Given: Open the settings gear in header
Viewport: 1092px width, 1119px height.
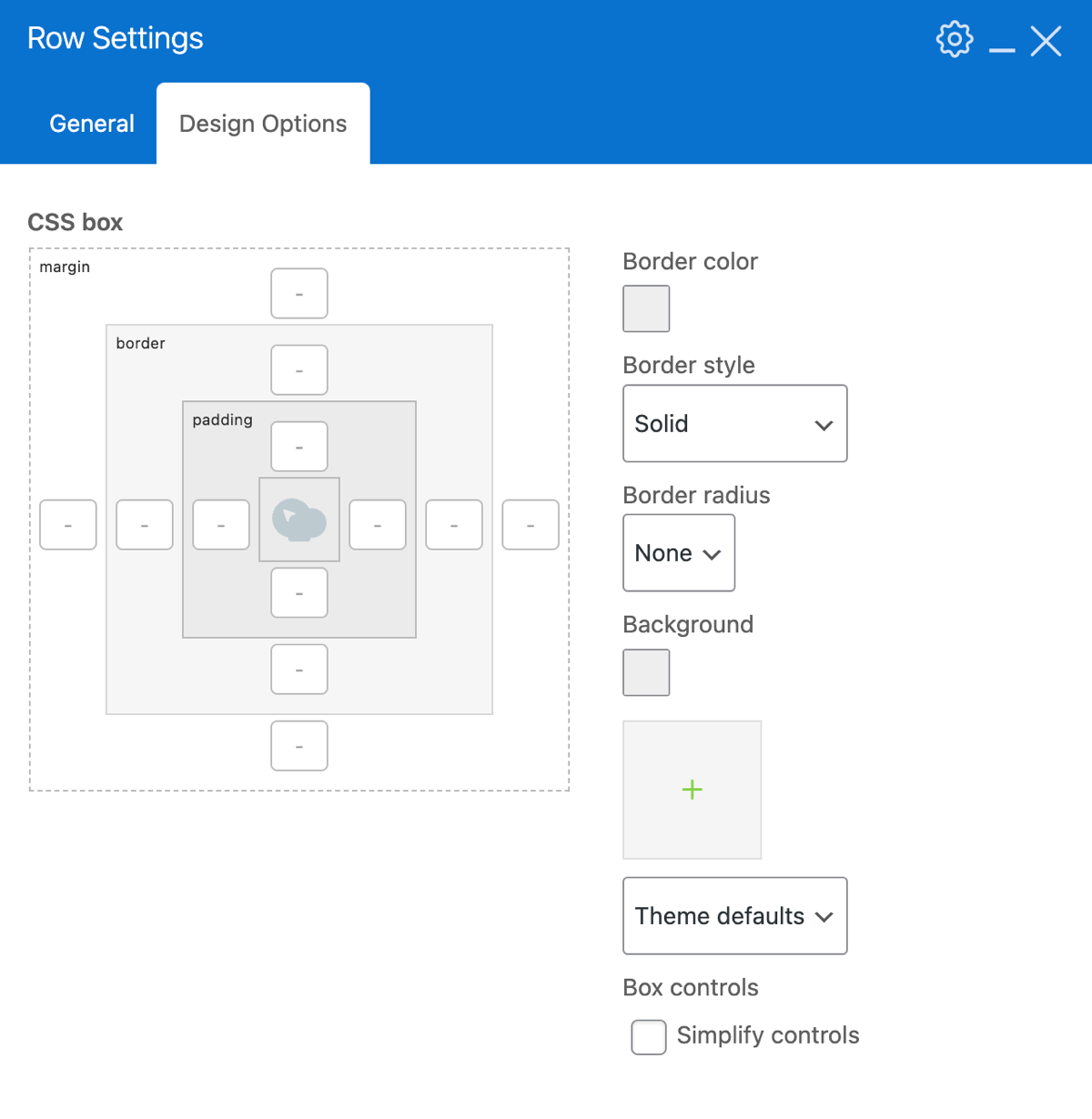Looking at the screenshot, I should click(955, 39).
